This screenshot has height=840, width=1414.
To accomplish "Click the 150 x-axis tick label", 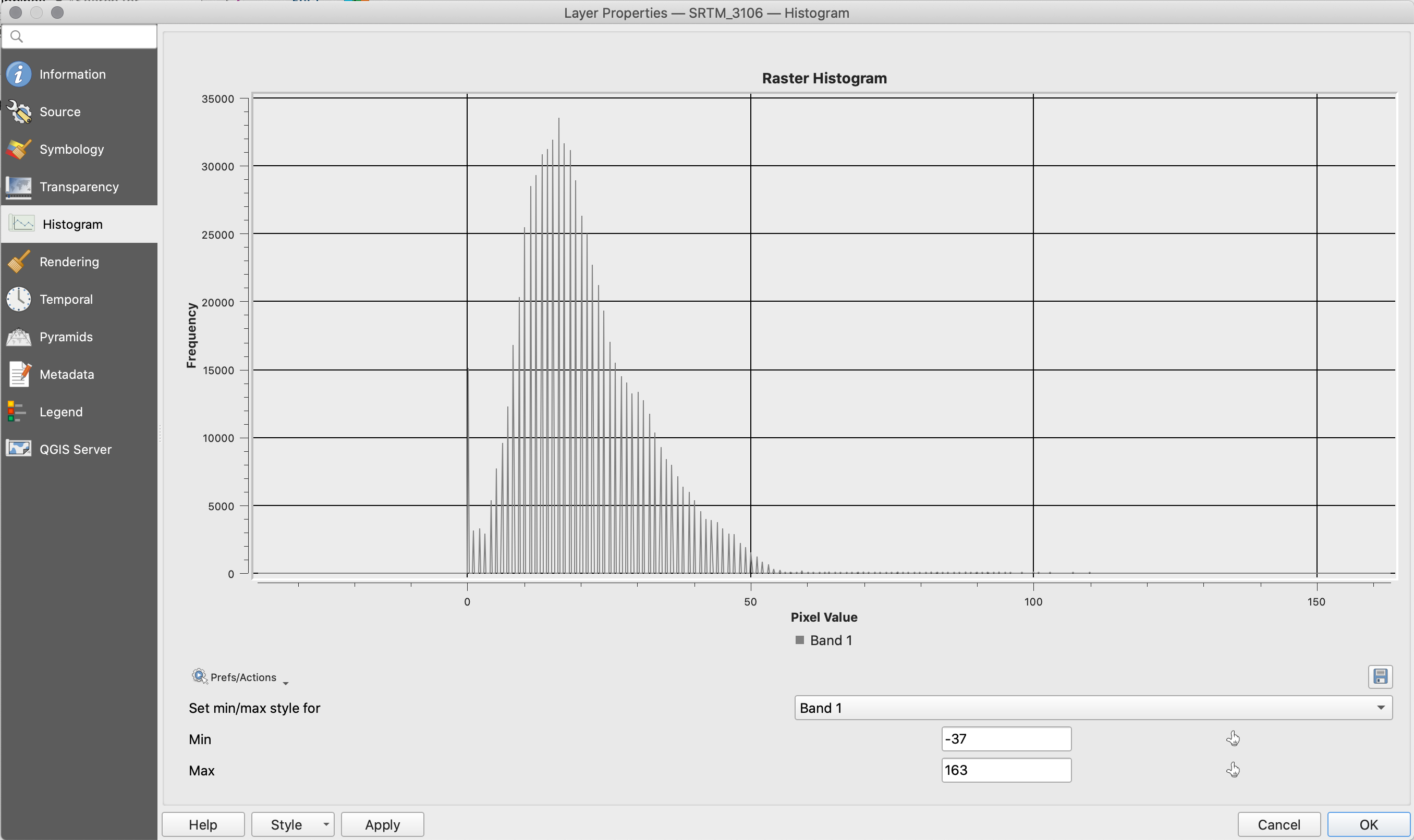I will pos(1316,602).
